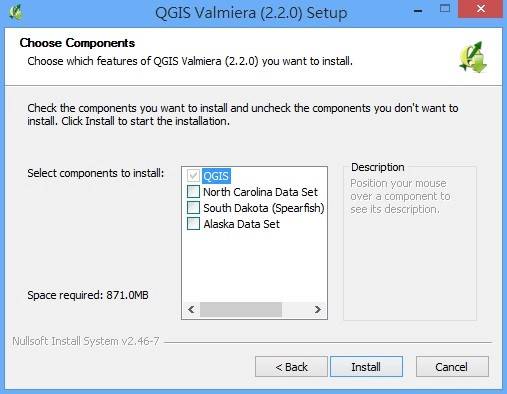Enable the North Carolina Data Set checkbox

193,192
